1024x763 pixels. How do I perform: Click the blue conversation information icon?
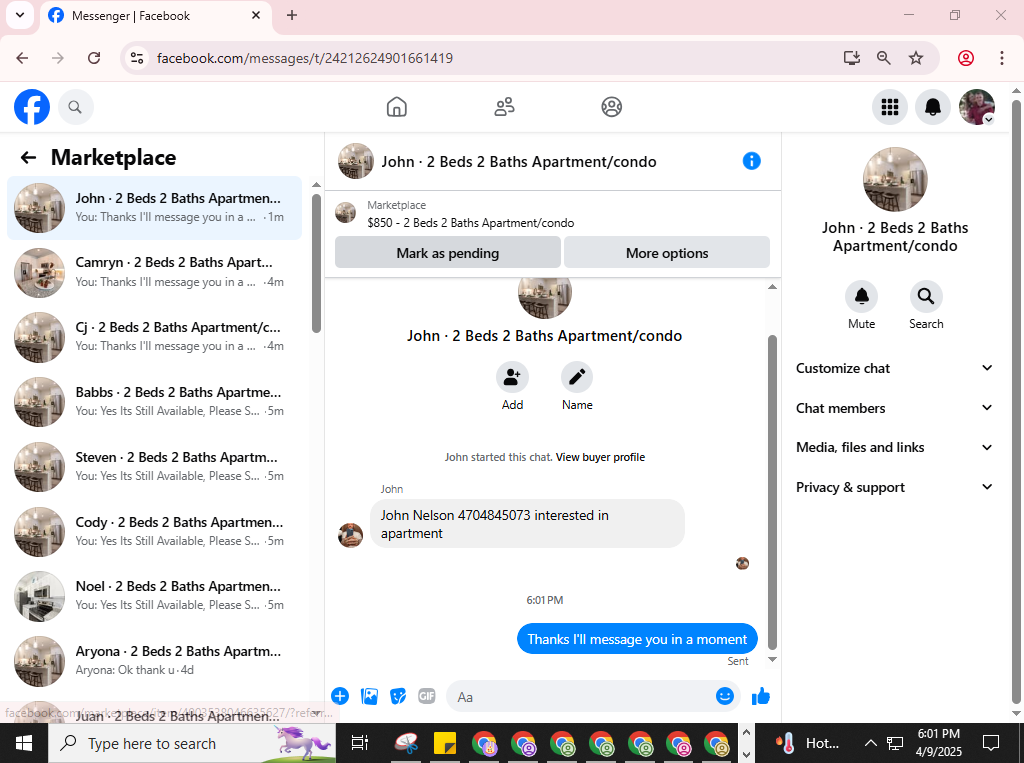[752, 161]
